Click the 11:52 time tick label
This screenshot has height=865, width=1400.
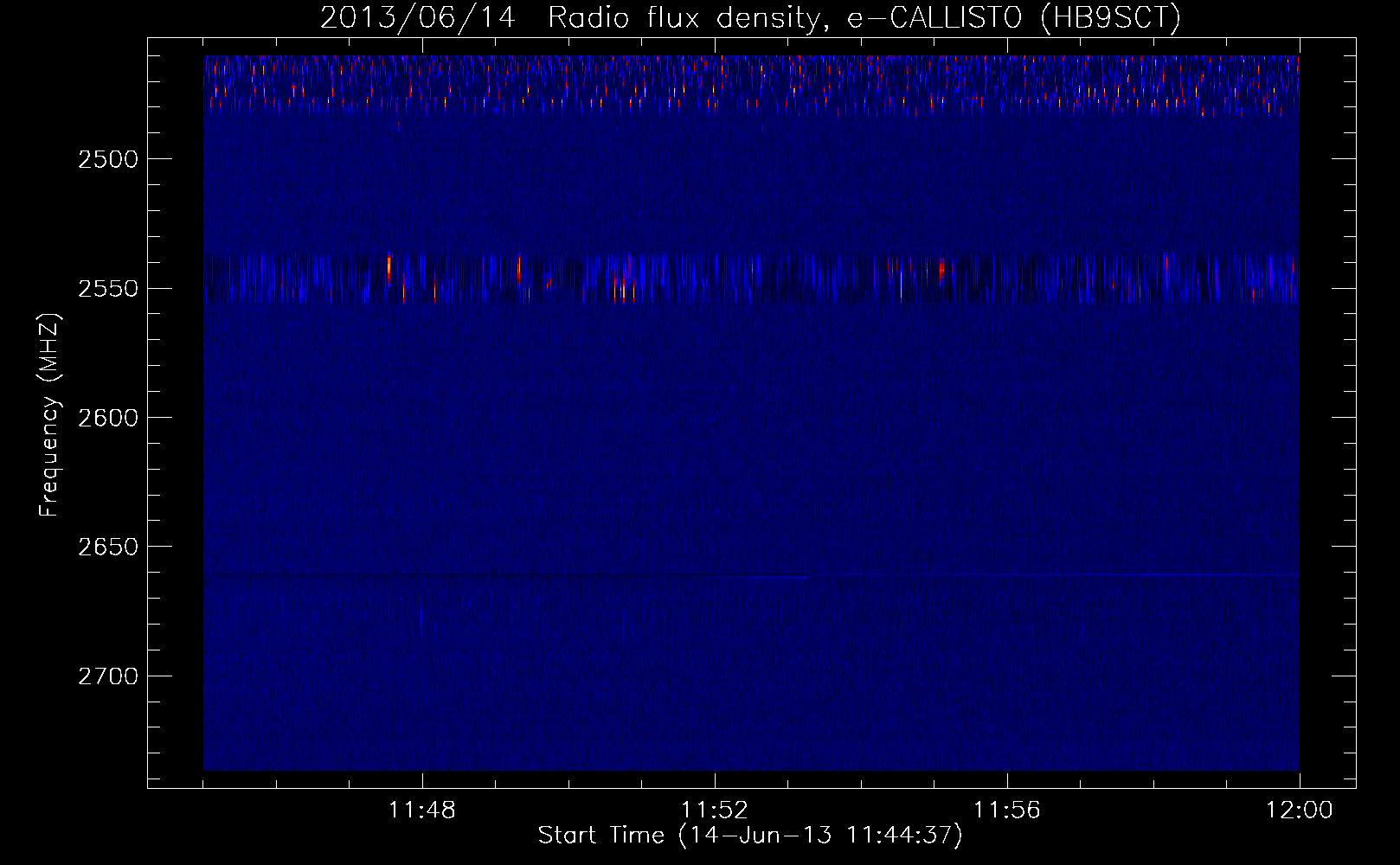click(715, 811)
